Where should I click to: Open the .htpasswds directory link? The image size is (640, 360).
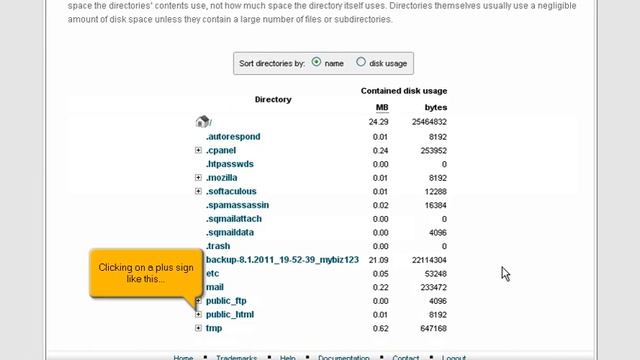point(230,164)
